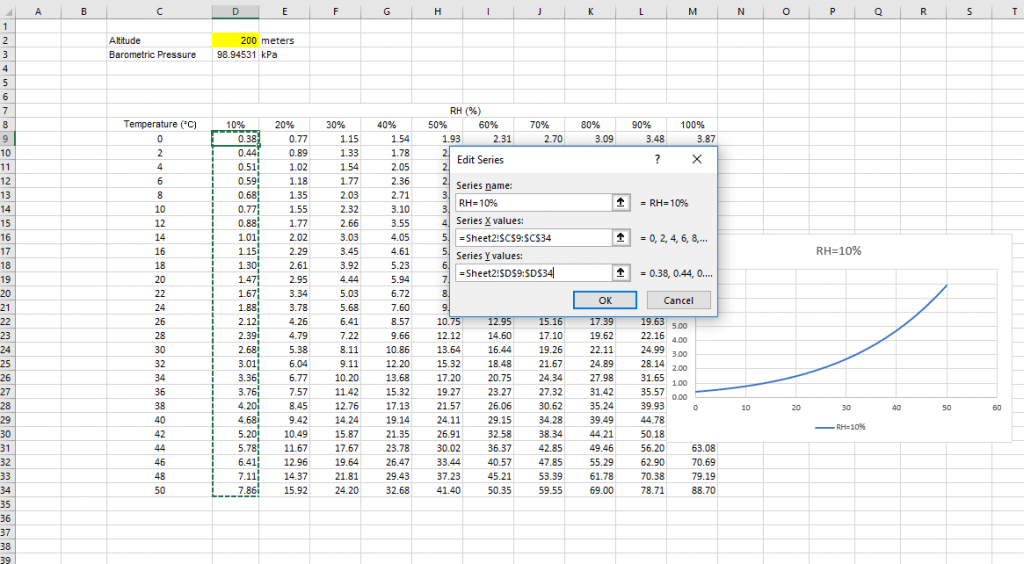The width and height of the screenshot is (1024, 564).
Task: Select the meters unit cell
Action: pyautogui.click(x=284, y=40)
